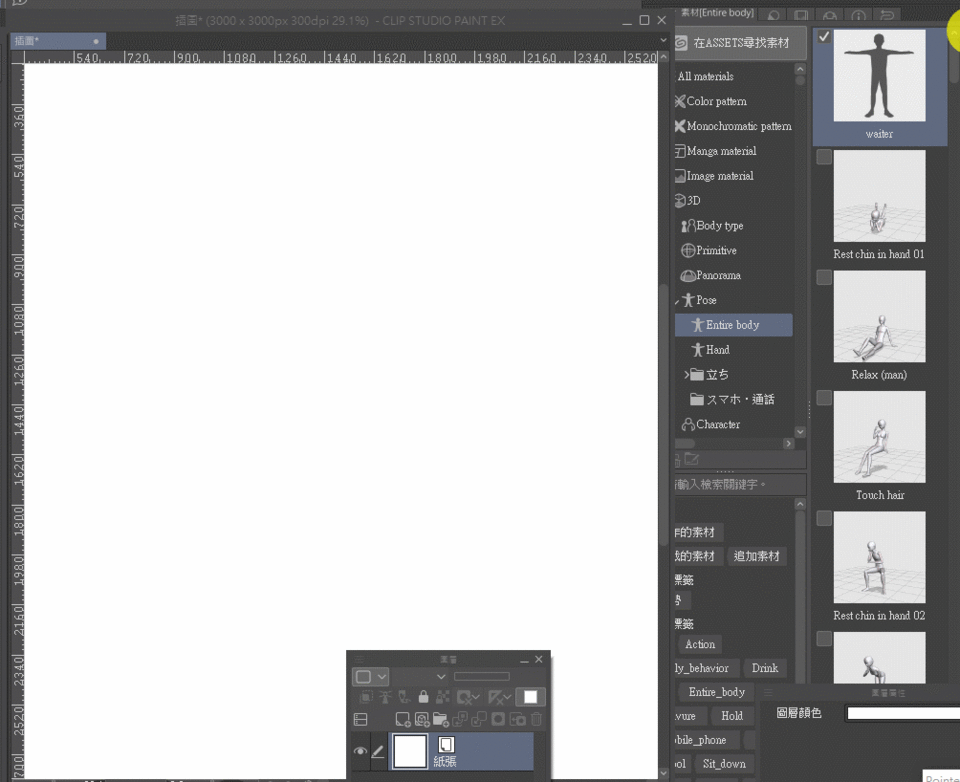Create a layer mask
The height and width of the screenshot is (782, 960).
498,719
